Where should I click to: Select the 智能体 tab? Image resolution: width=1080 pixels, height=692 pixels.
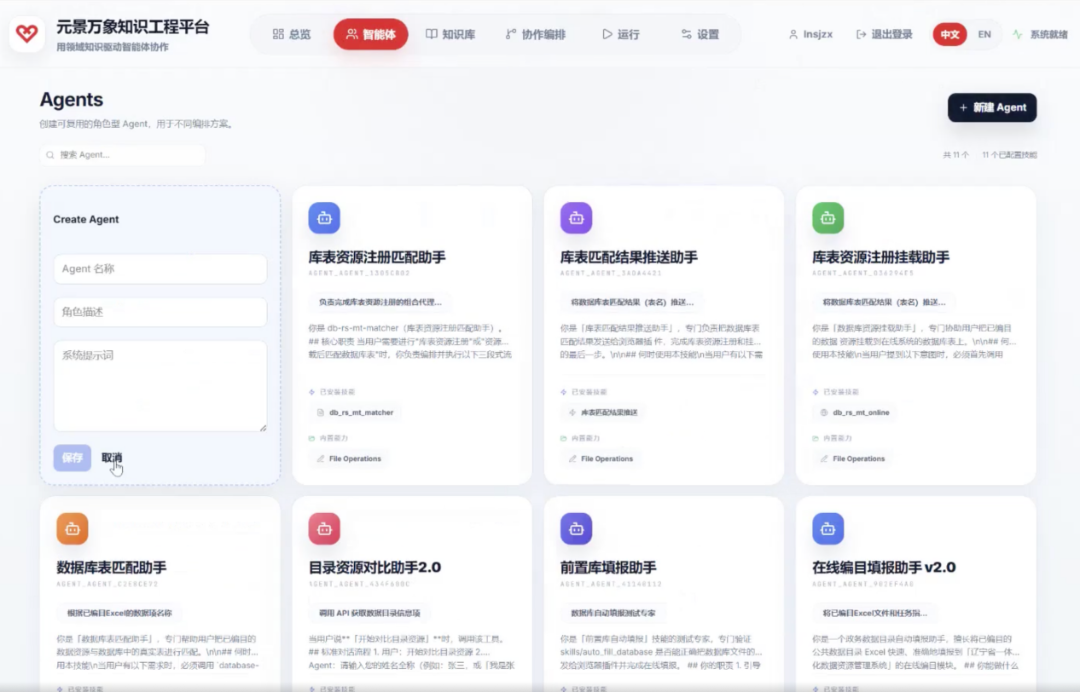pyautogui.click(x=371, y=34)
